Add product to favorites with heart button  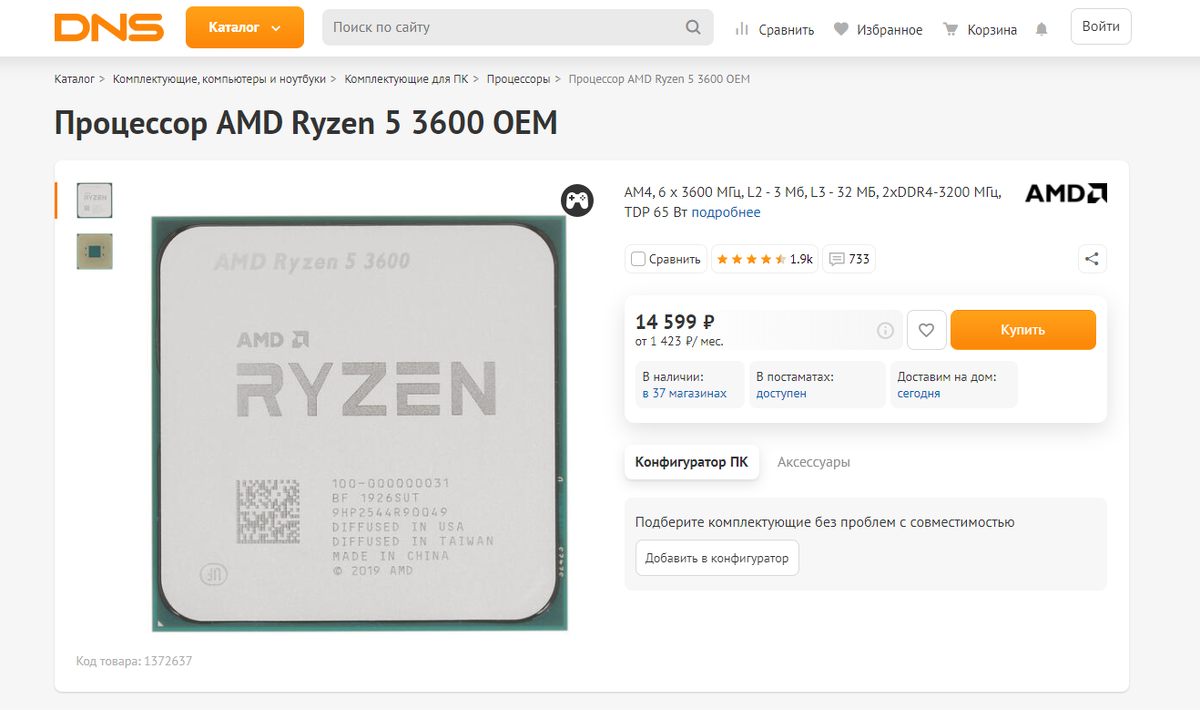[x=926, y=330]
